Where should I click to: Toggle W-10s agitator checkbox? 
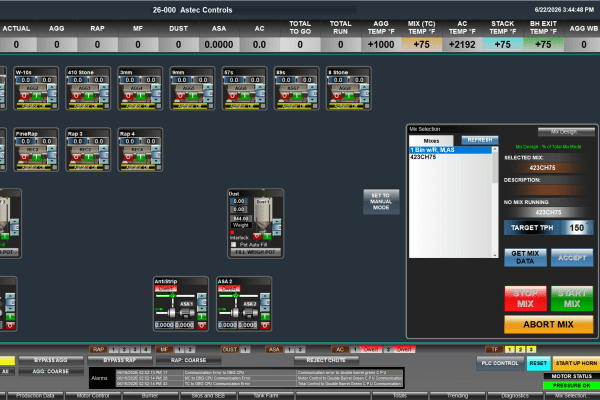tap(54, 106)
